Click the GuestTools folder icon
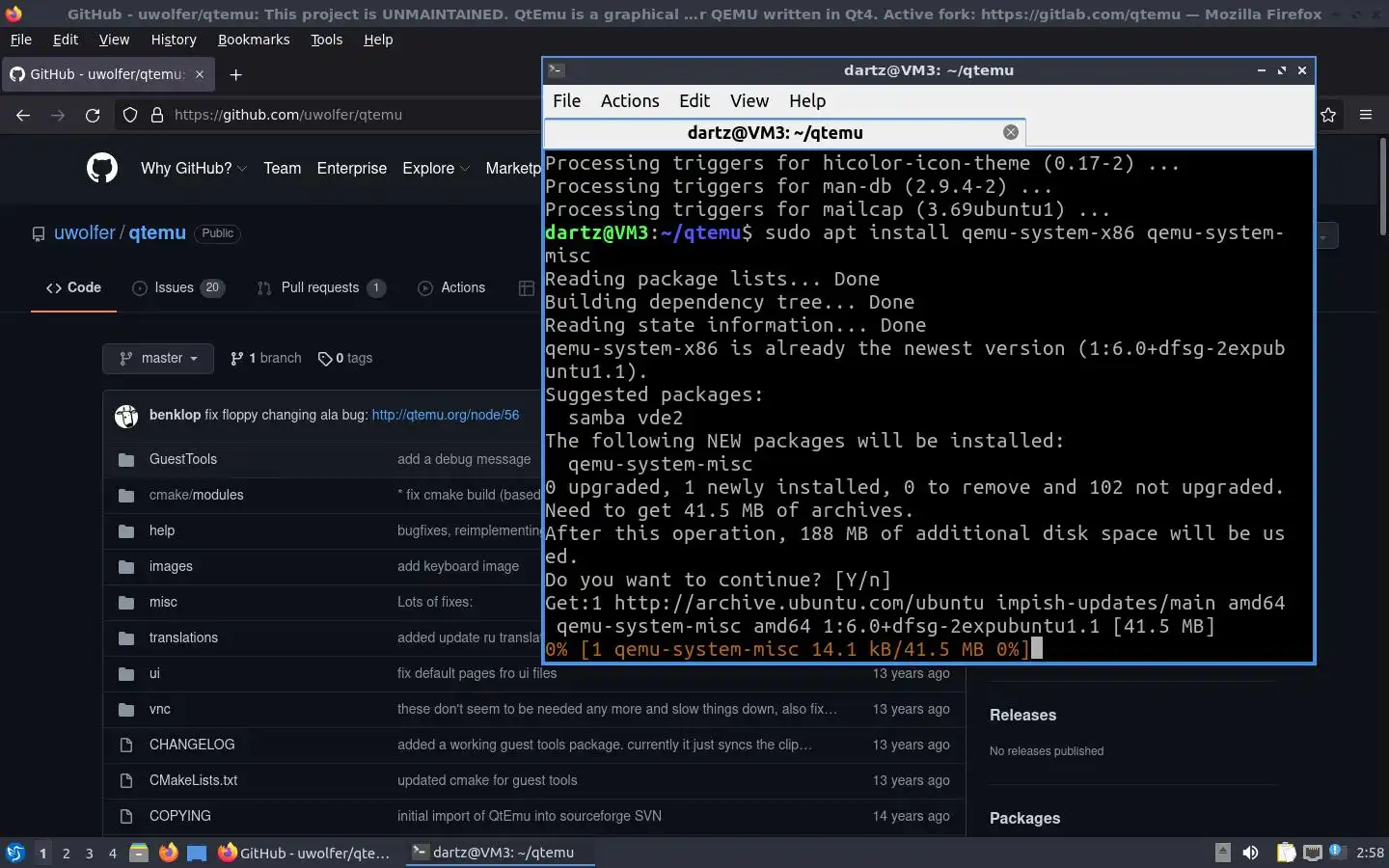Viewport: 1389px width, 868px height. click(126, 460)
